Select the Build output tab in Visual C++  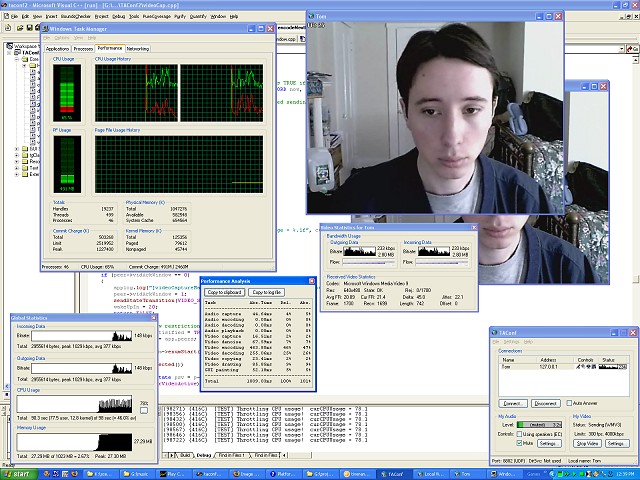[185, 455]
